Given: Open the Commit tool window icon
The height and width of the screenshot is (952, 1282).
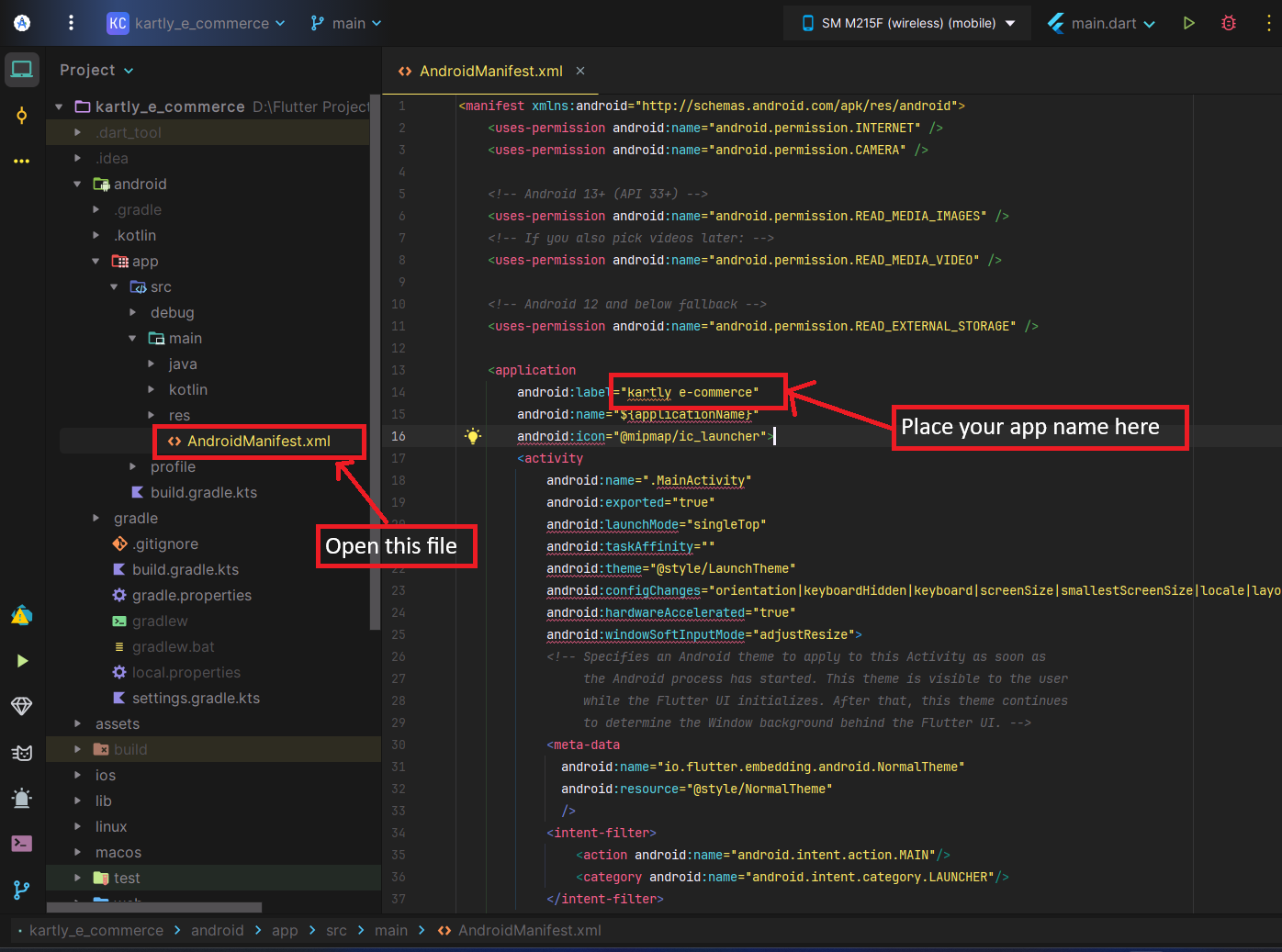Looking at the screenshot, I should click(22, 115).
